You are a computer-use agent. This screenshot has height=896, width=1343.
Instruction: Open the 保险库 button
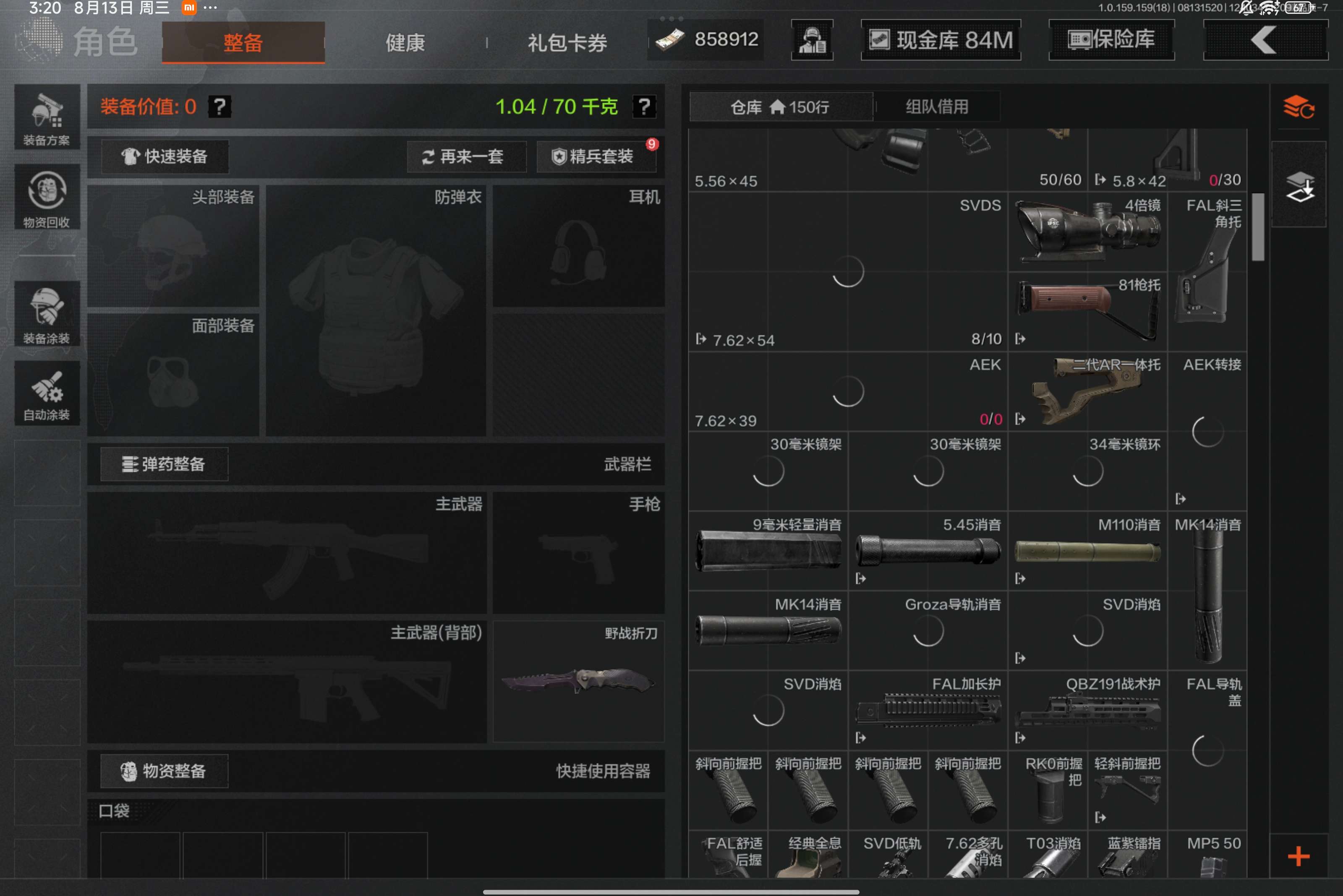pos(1111,40)
